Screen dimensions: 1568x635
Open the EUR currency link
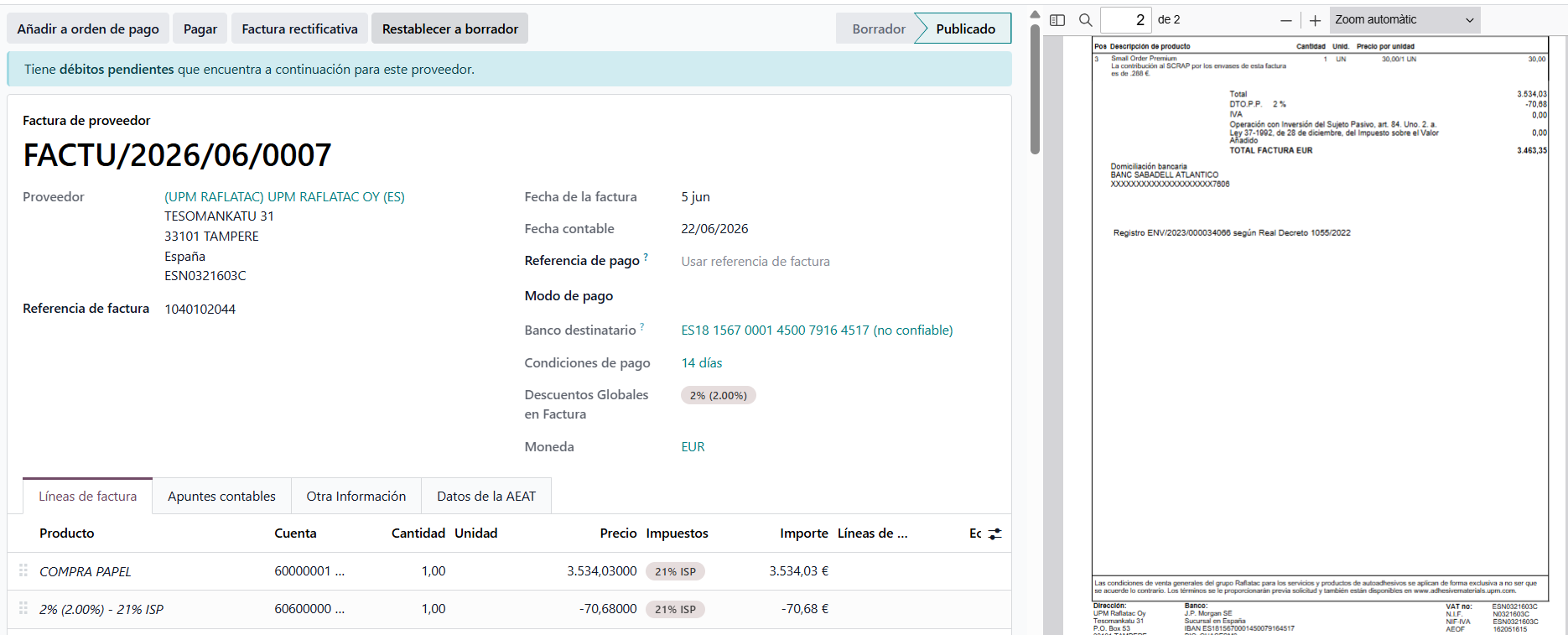click(x=693, y=447)
